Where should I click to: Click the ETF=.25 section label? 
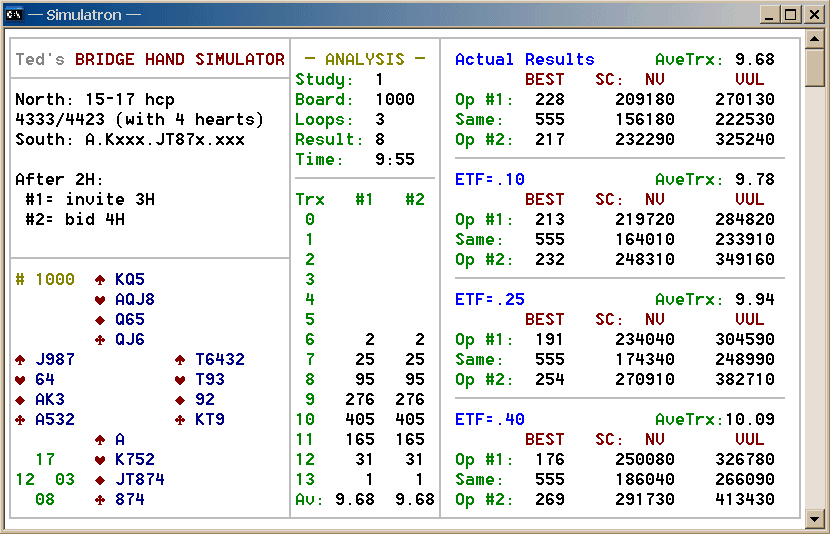point(490,300)
